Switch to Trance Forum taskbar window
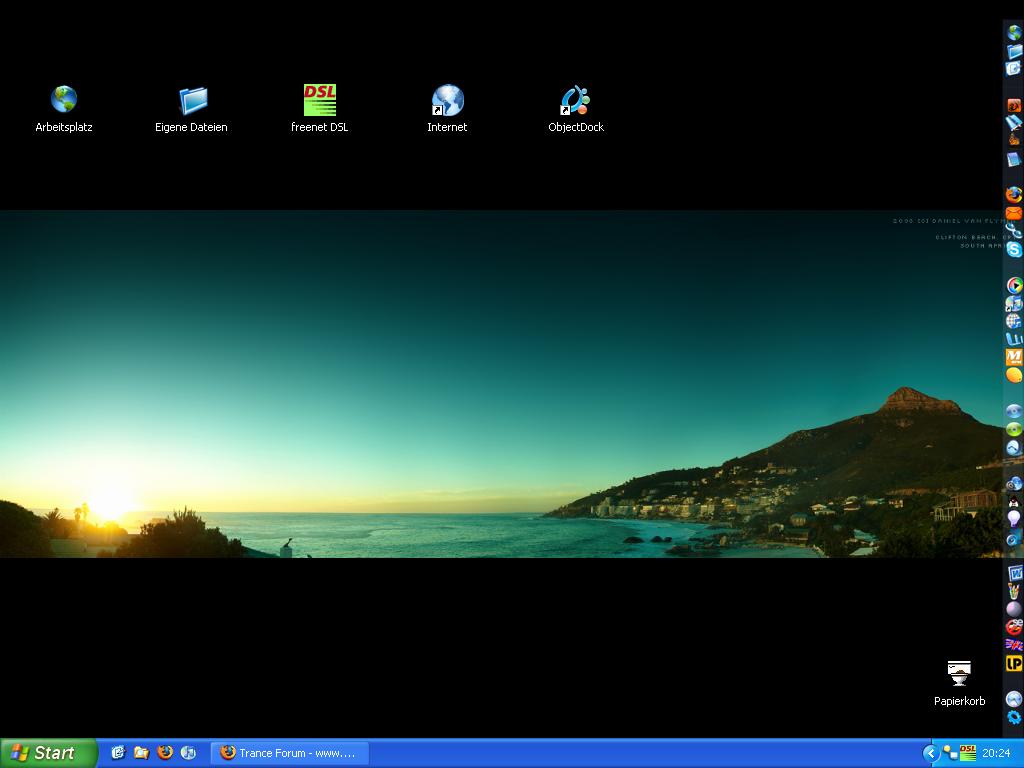Screen dimensions: 1024x768 pyautogui.click(x=289, y=753)
